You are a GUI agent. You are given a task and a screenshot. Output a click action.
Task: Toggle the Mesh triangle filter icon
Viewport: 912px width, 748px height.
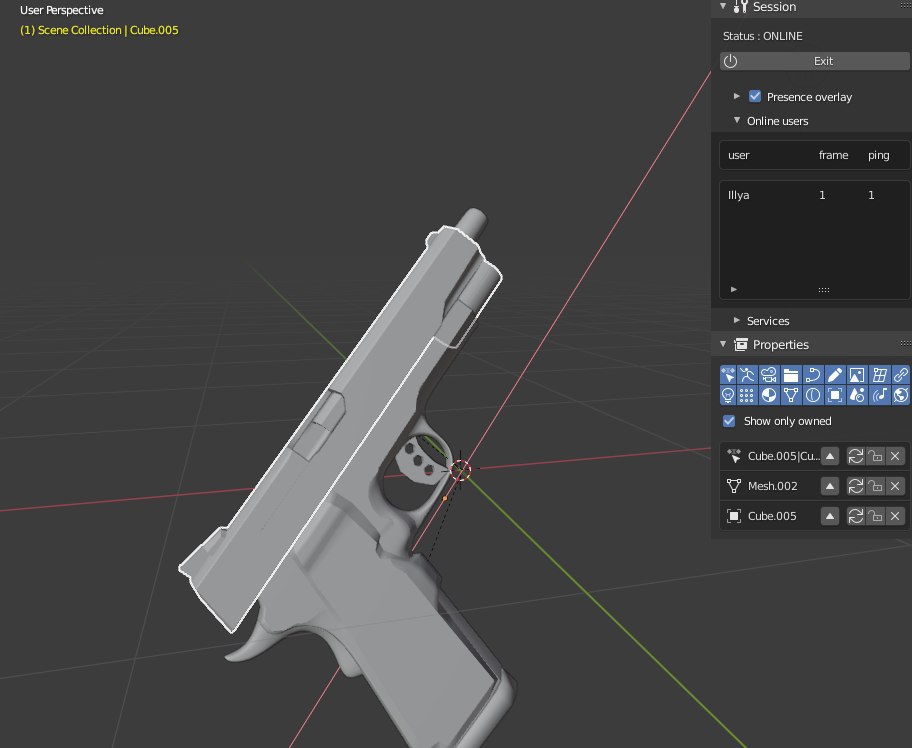pyautogui.click(x=791, y=396)
